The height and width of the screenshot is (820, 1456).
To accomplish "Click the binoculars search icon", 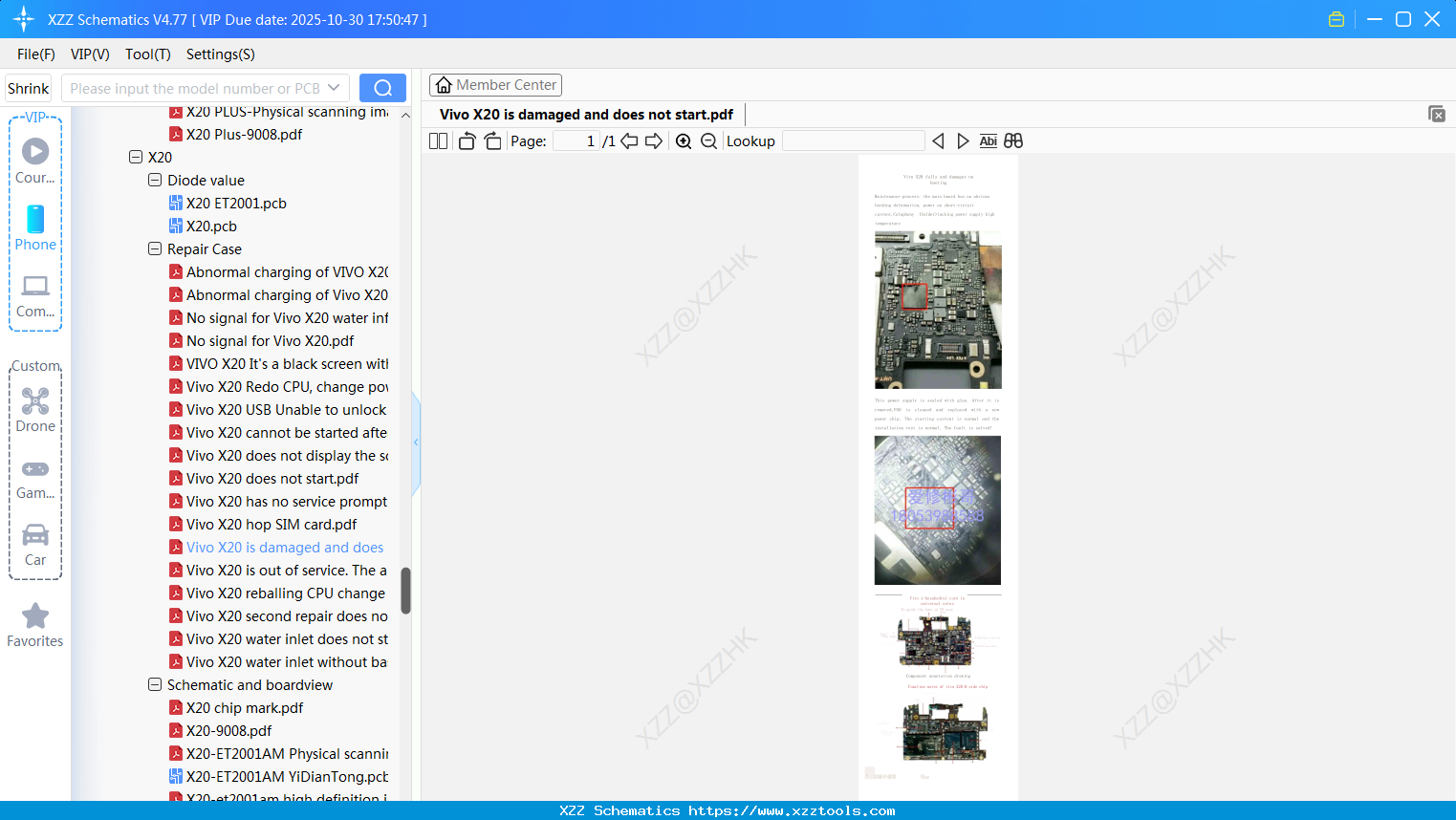I will (x=1013, y=141).
